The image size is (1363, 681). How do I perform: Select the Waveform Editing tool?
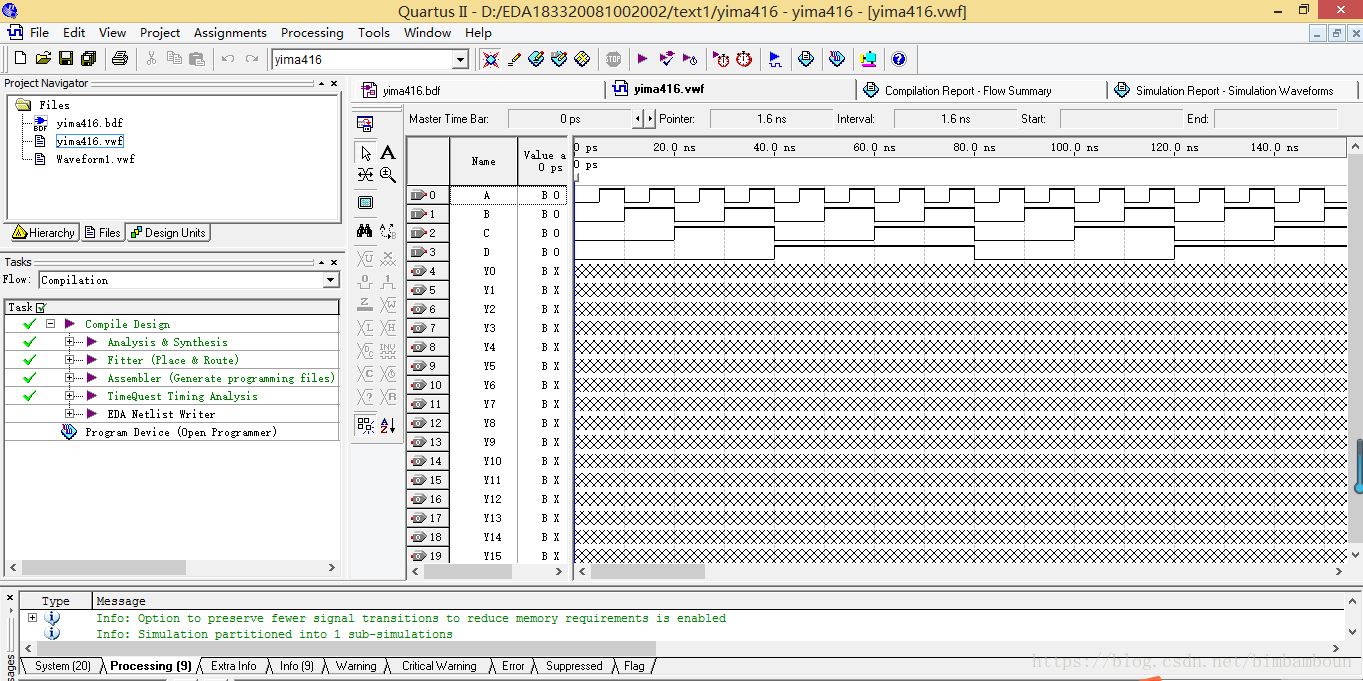point(366,175)
